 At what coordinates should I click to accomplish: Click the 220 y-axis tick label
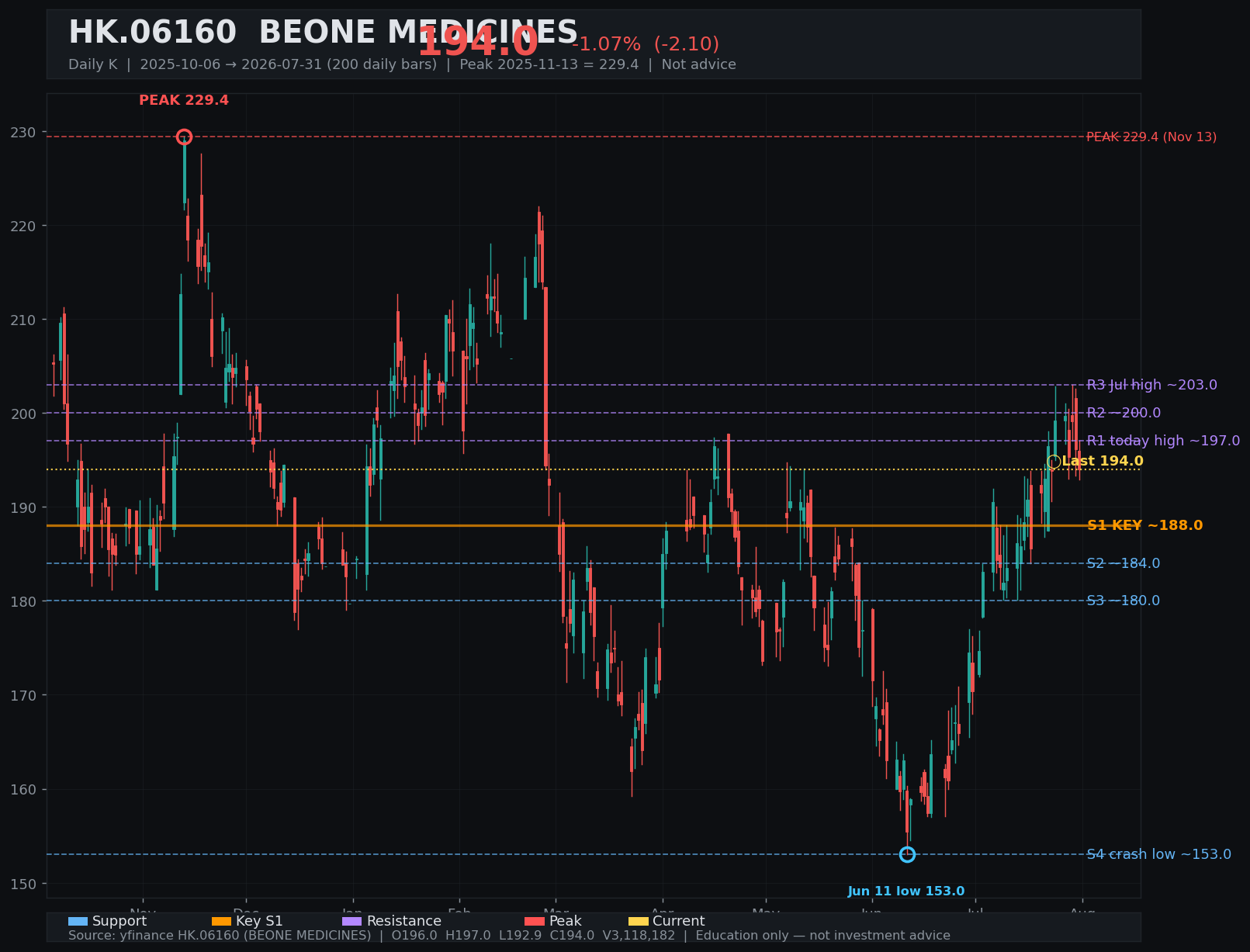coord(23,227)
